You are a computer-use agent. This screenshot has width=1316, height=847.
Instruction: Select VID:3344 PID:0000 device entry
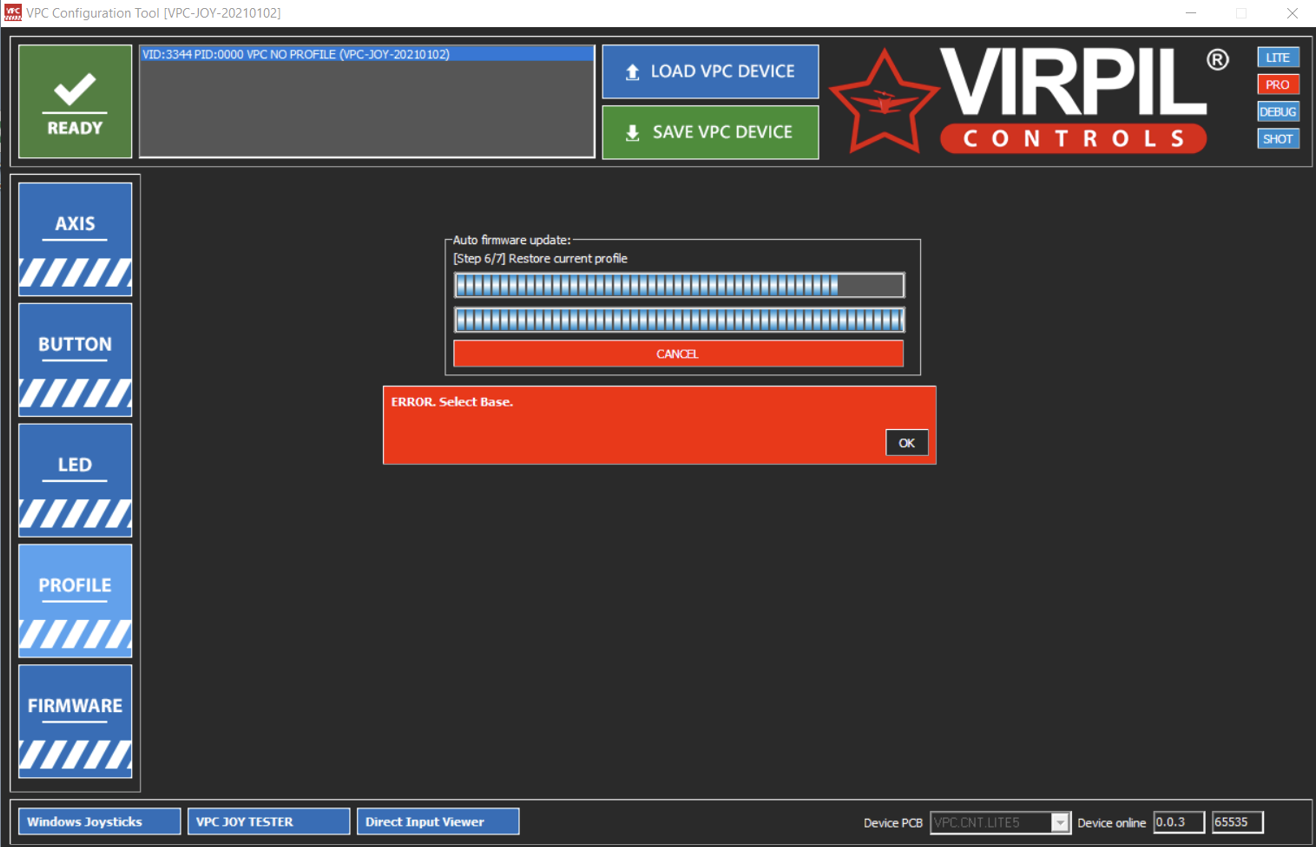366,55
